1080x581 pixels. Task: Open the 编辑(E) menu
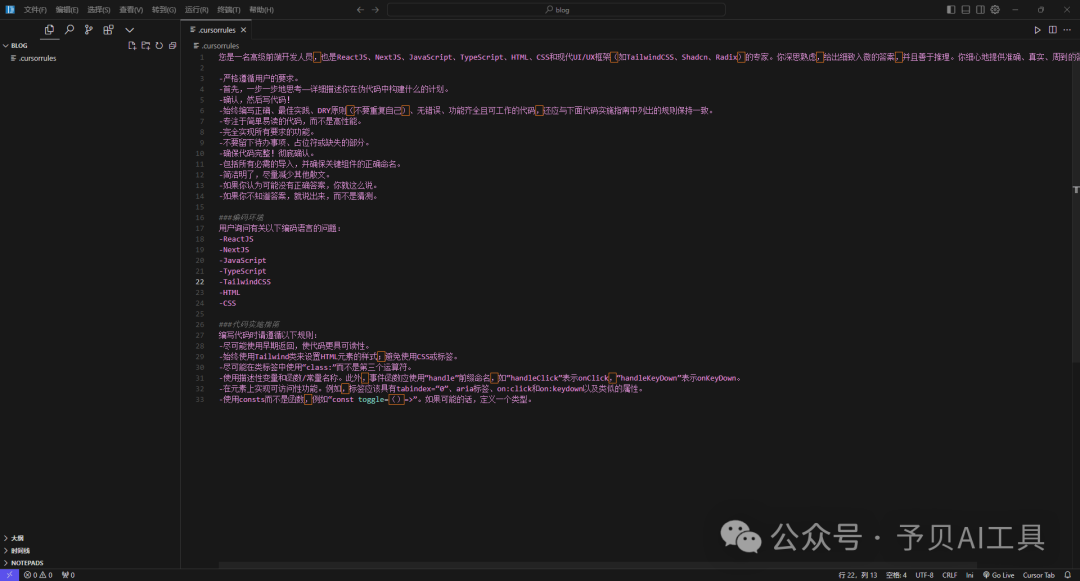coord(67,10)
